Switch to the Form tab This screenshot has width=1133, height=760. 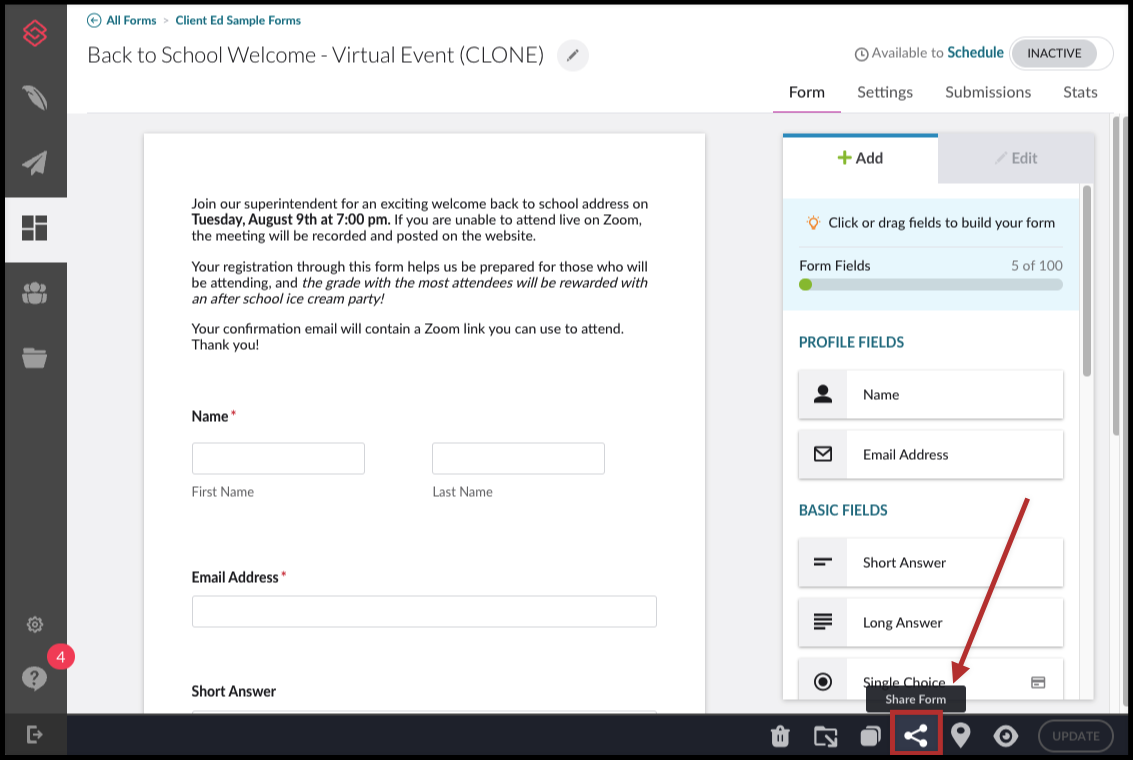pyautogui.click(x=806, y=92)
